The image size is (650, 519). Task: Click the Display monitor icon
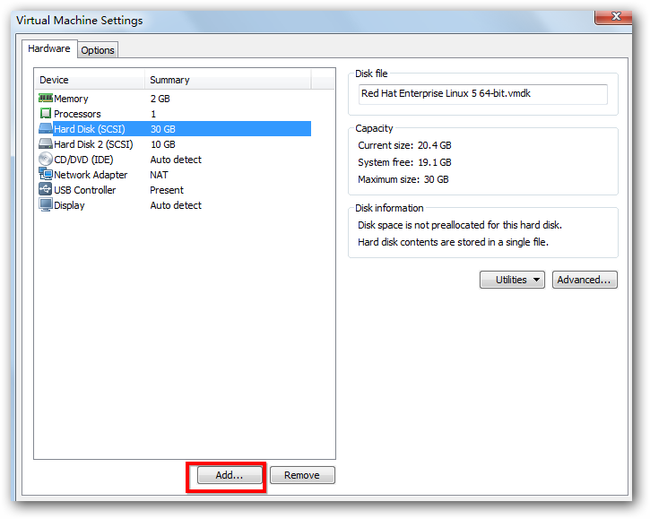(x=45, y=205)
